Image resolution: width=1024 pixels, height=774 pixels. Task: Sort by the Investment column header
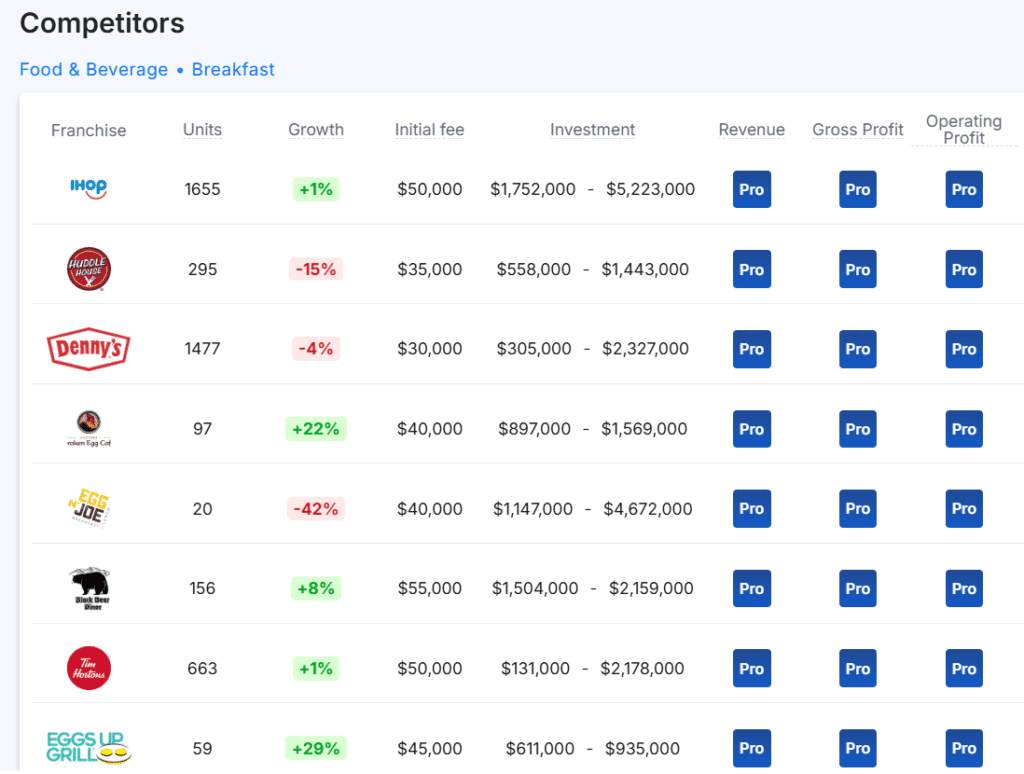[x=592, y=129]
